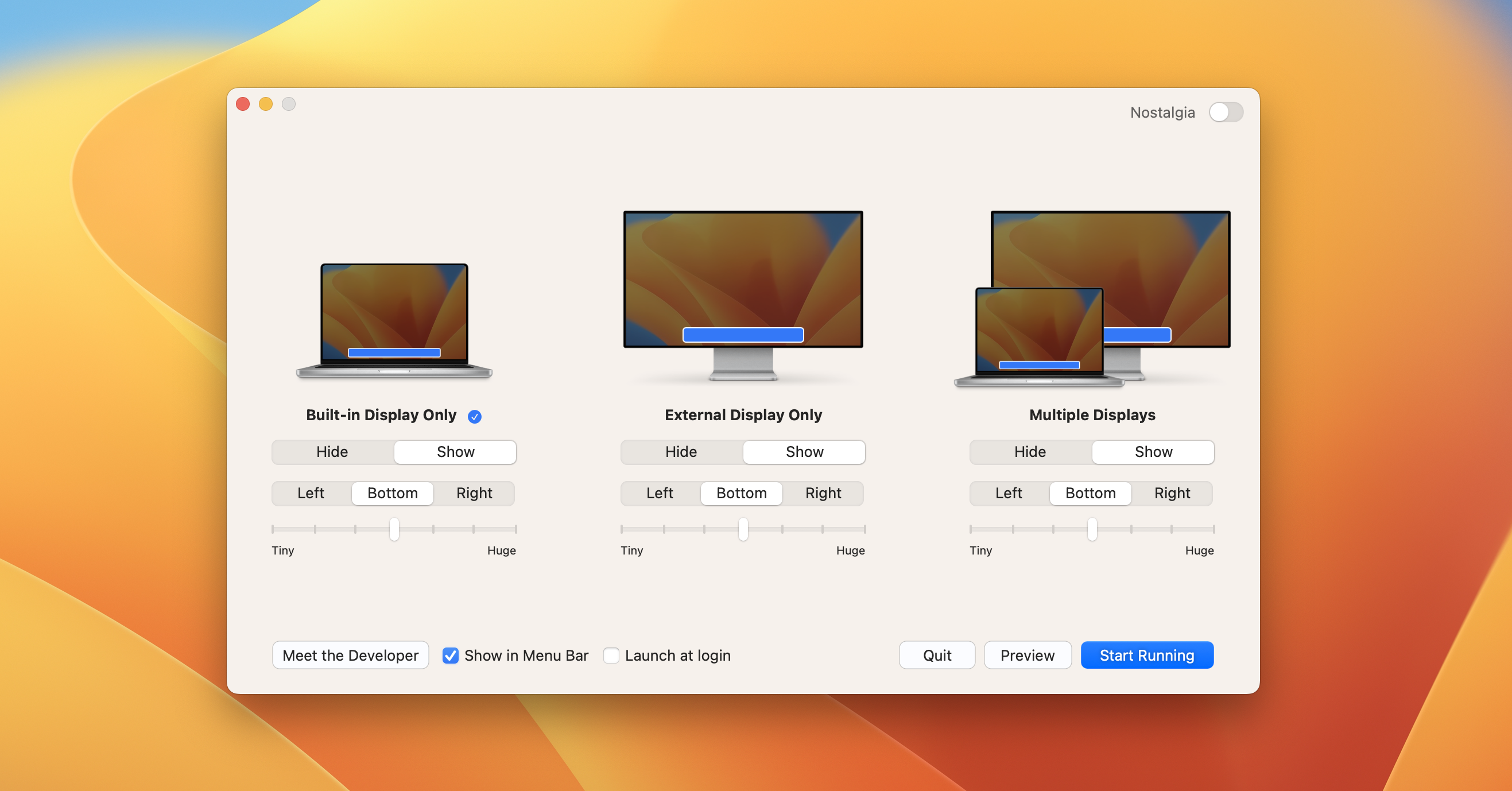Set Built-in Display position to Right

(x=474, y=493)
